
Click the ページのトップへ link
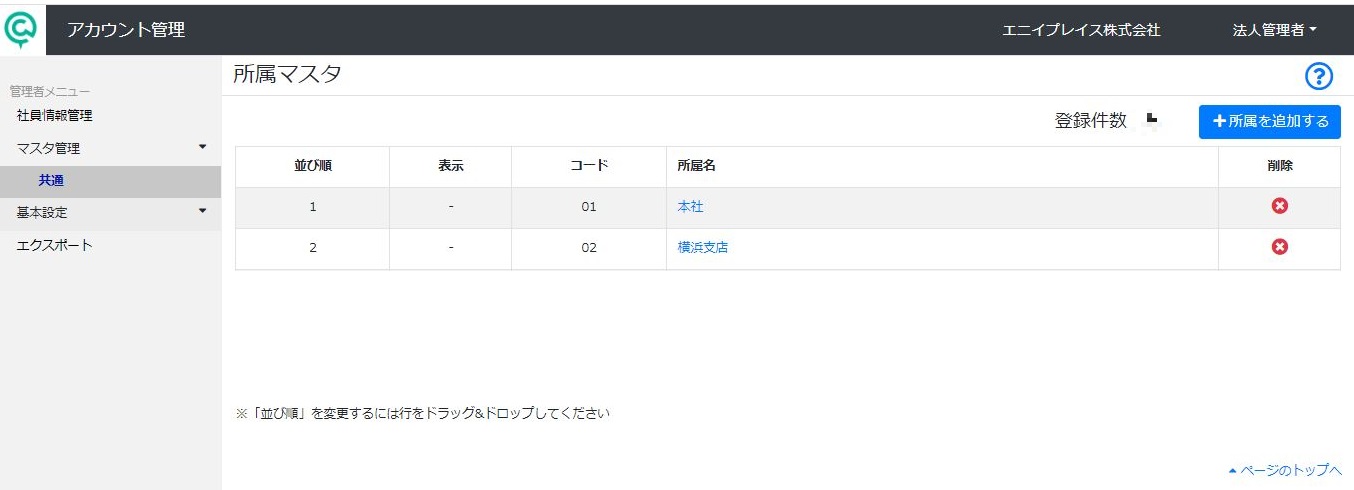click(x=1285, y=470)
